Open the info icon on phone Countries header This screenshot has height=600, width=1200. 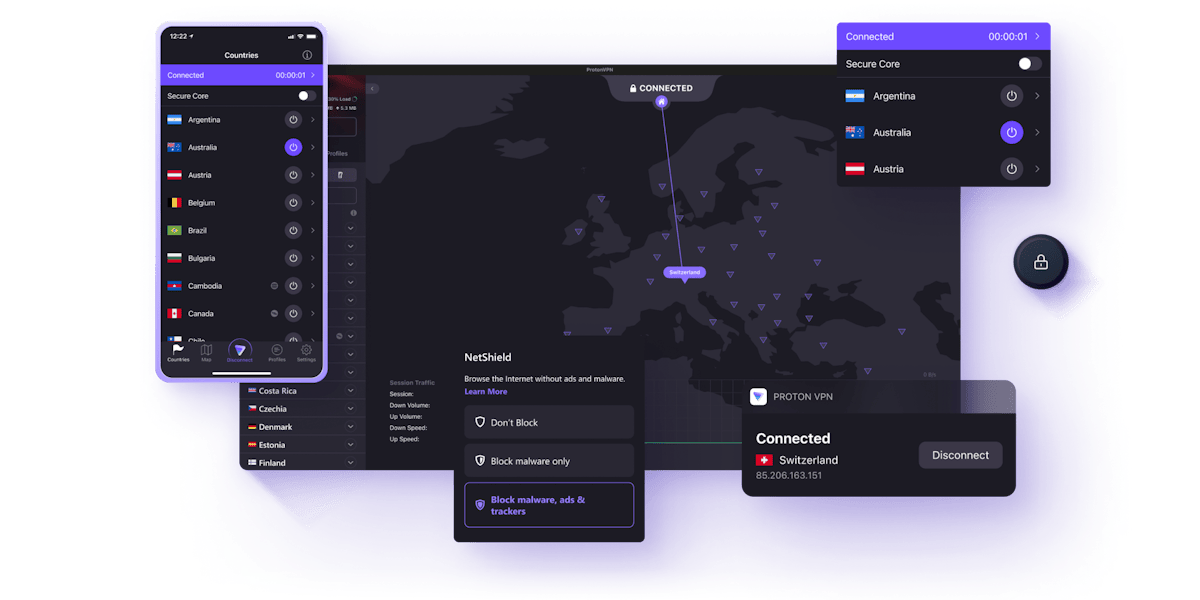click(x=307, y=55)
